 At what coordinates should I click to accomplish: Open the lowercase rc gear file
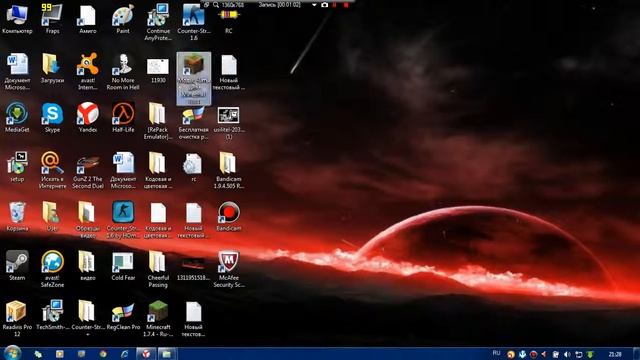point(193,167)
